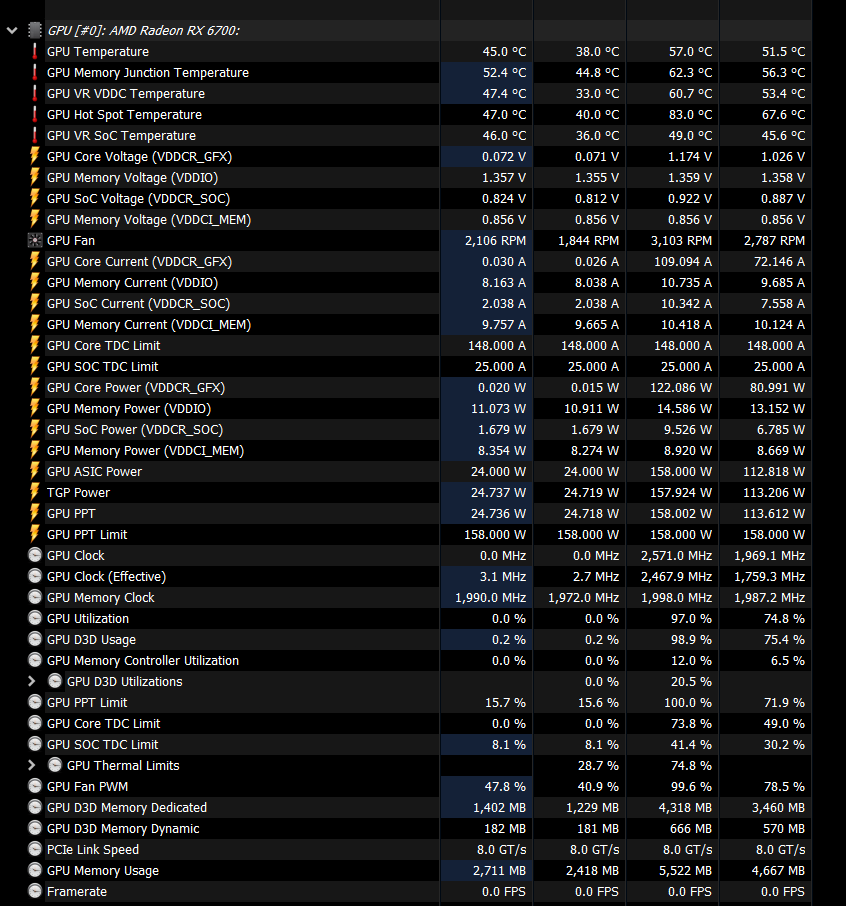Select the GPU ASIC Power row label
Viewport: 846px width, 906px height.
pyautogui.click(x=94, y=471)
